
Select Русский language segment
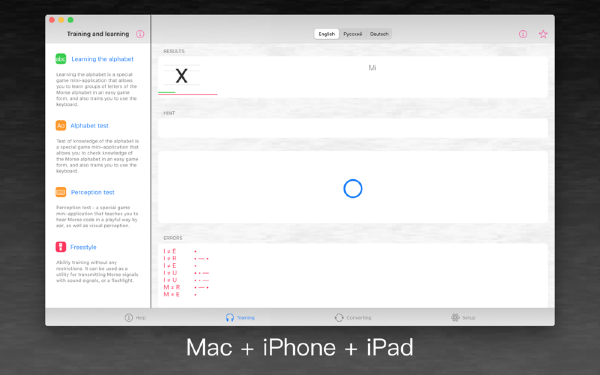[x=352, y=34]
